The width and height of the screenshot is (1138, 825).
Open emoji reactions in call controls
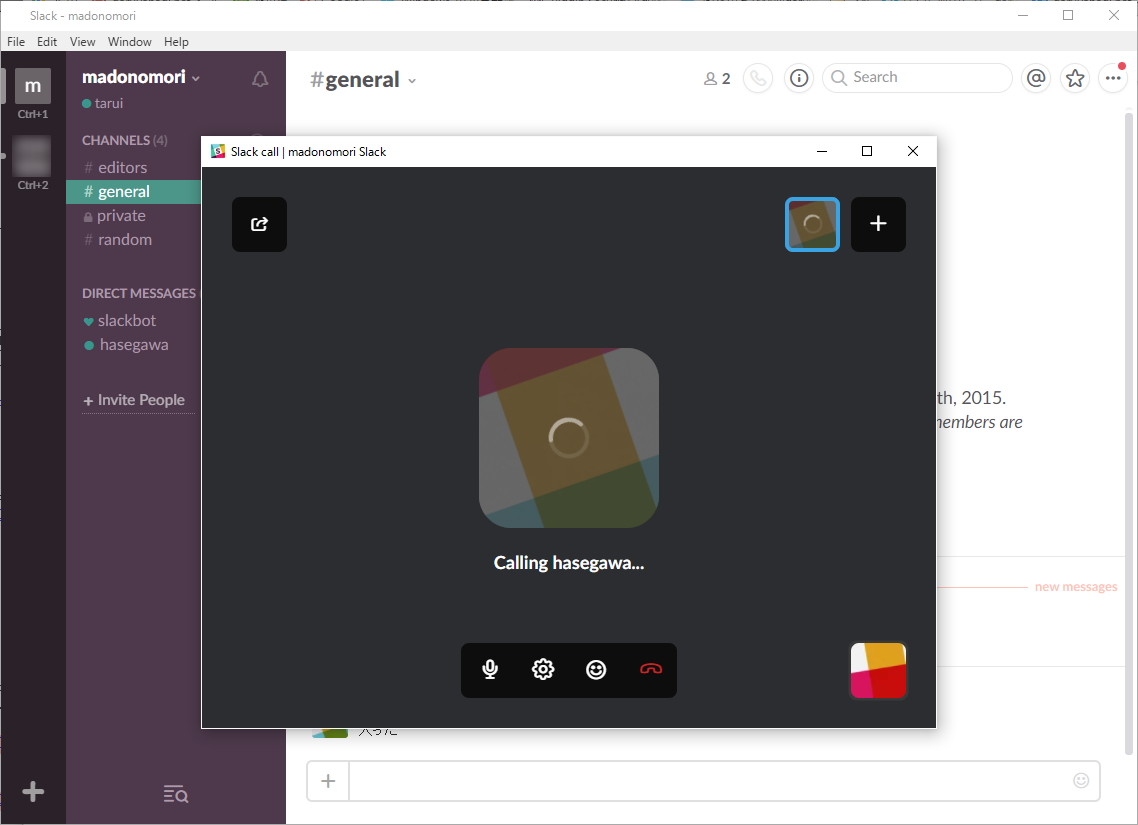point(596,670)
